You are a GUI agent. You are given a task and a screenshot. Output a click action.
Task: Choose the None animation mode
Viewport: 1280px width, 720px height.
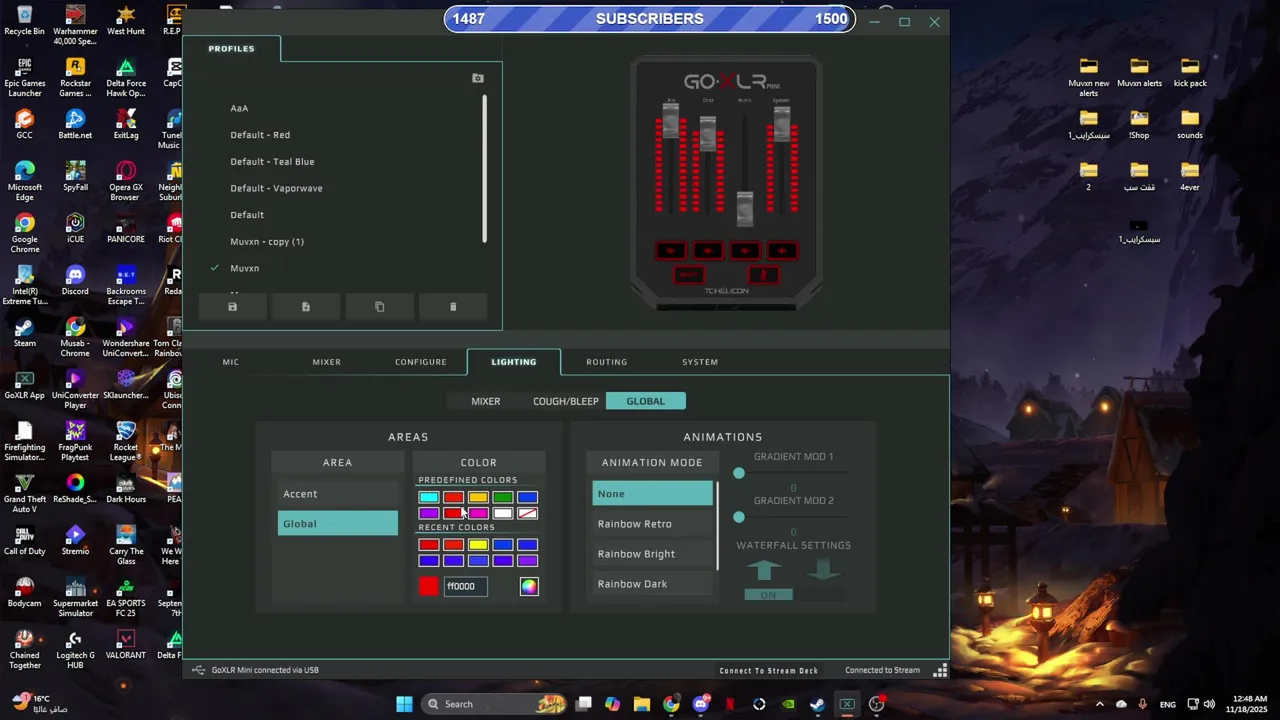(x=652, y=494)
